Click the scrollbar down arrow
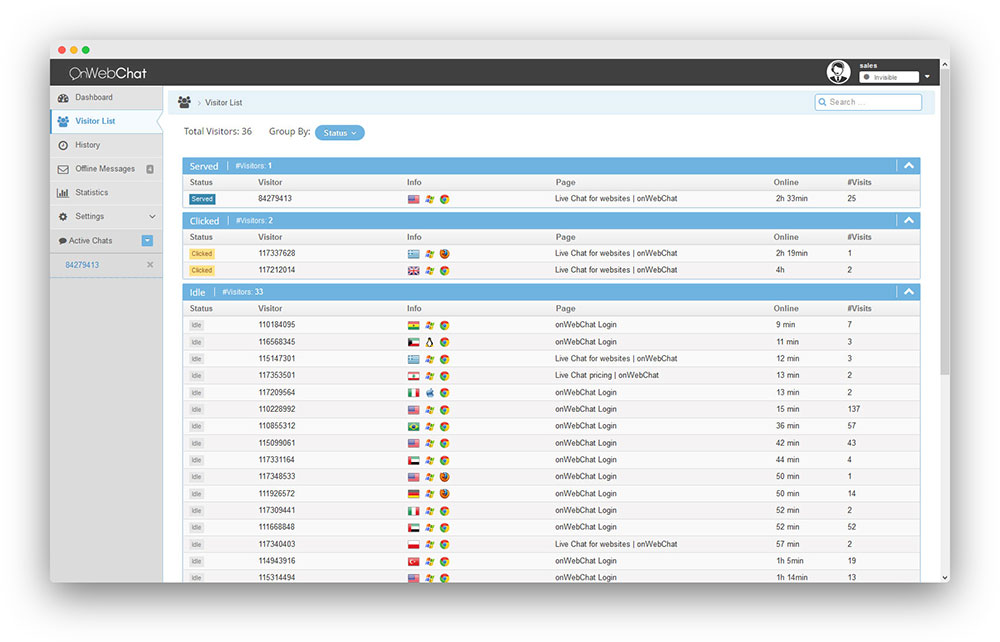The image size is (1000, 642). click(x=945, y=578)
